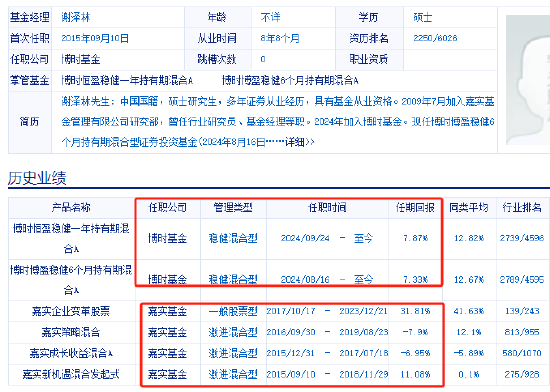Click the manager portrait photo

coord(528,80)
